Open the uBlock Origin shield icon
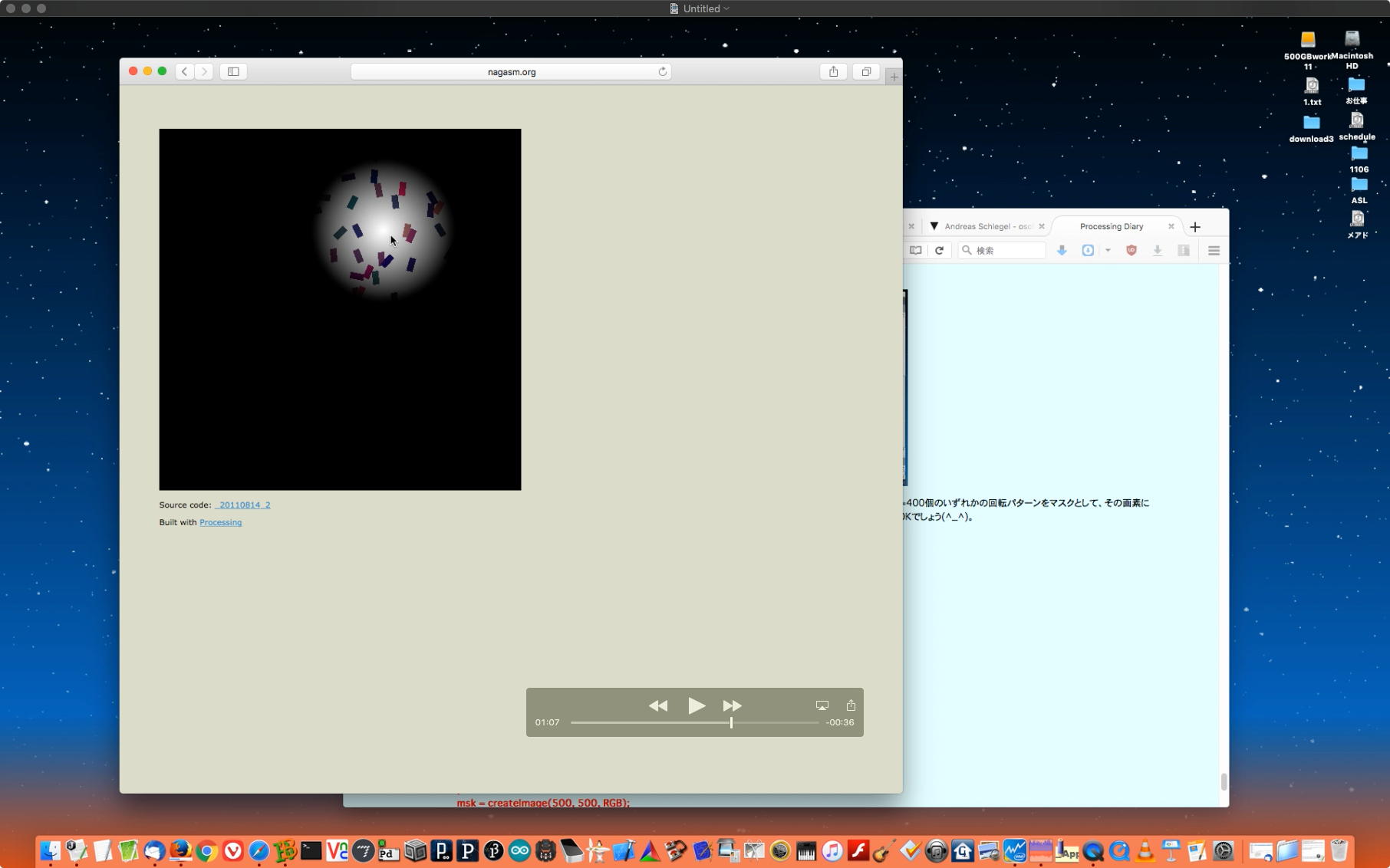Viewport: 1390px width, 868px height. pos(1131,250)
